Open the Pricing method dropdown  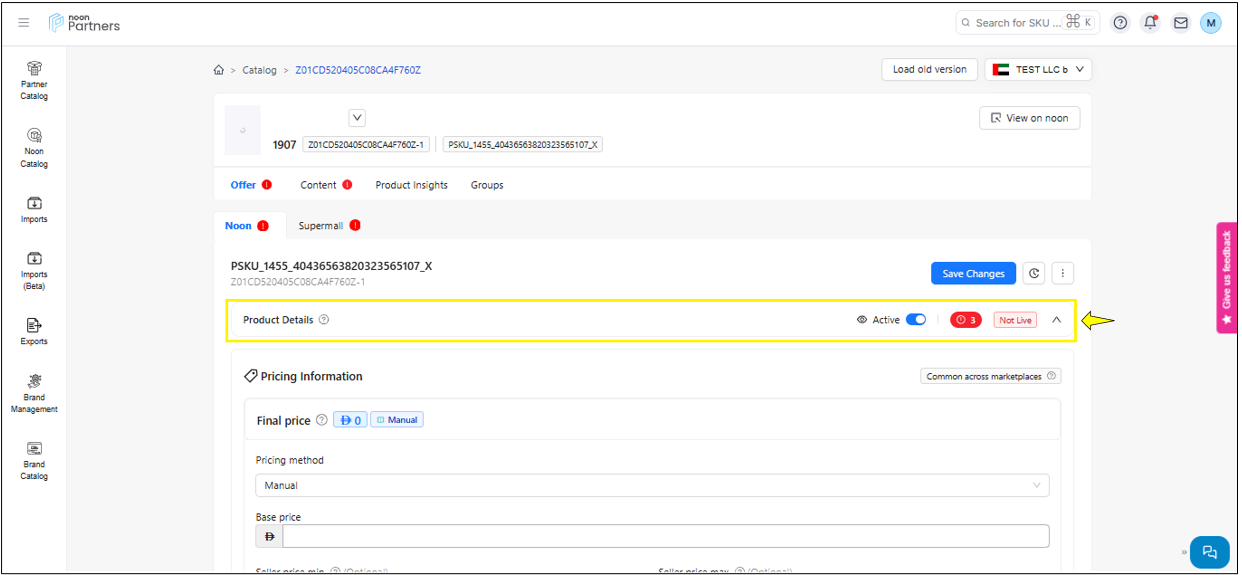(x=652, y=485)
